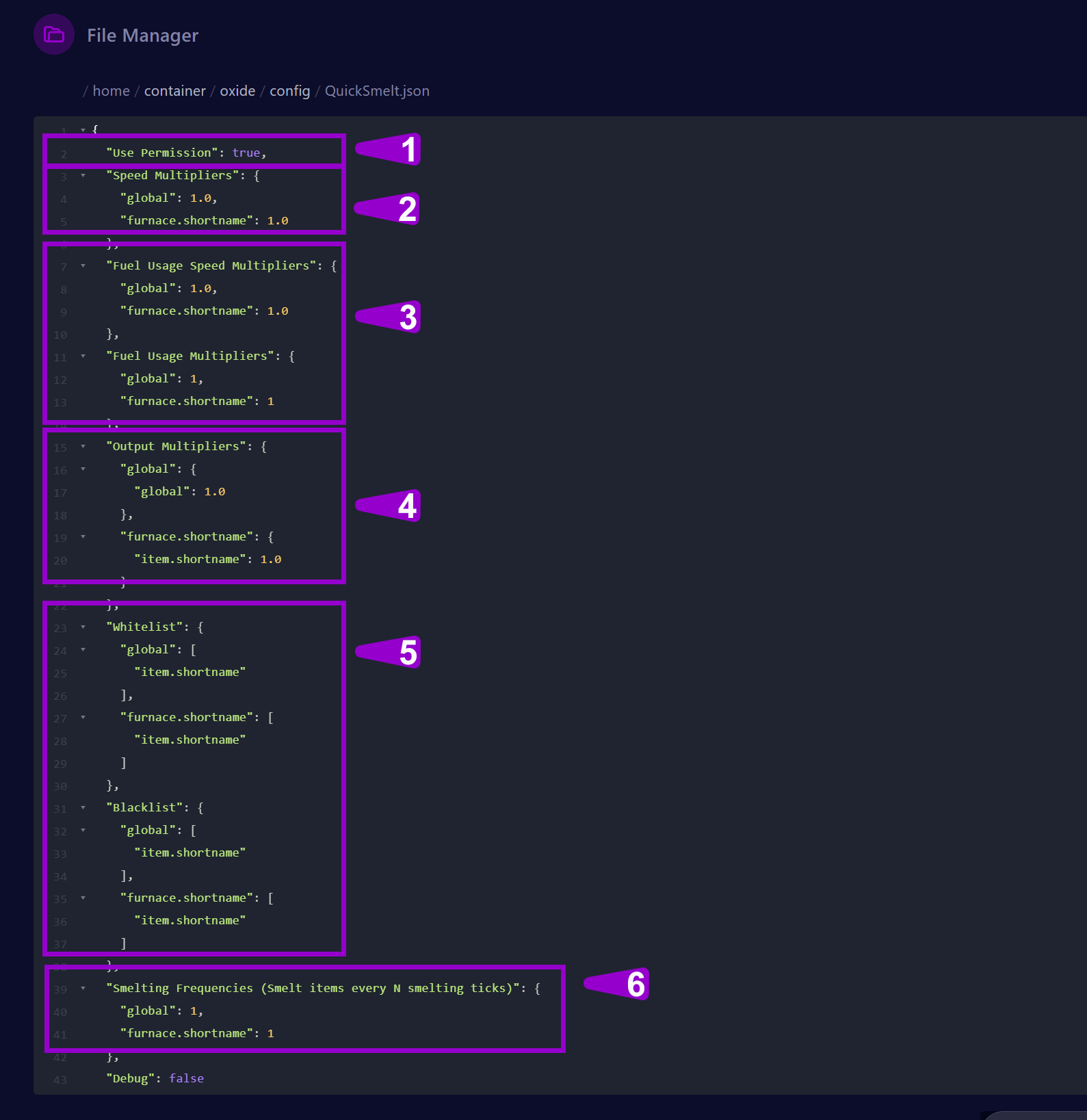Open the home breadcrumb link
Image resolution: width=1087 pixels, height=1120 pixels.
click(x=111, y=91)
